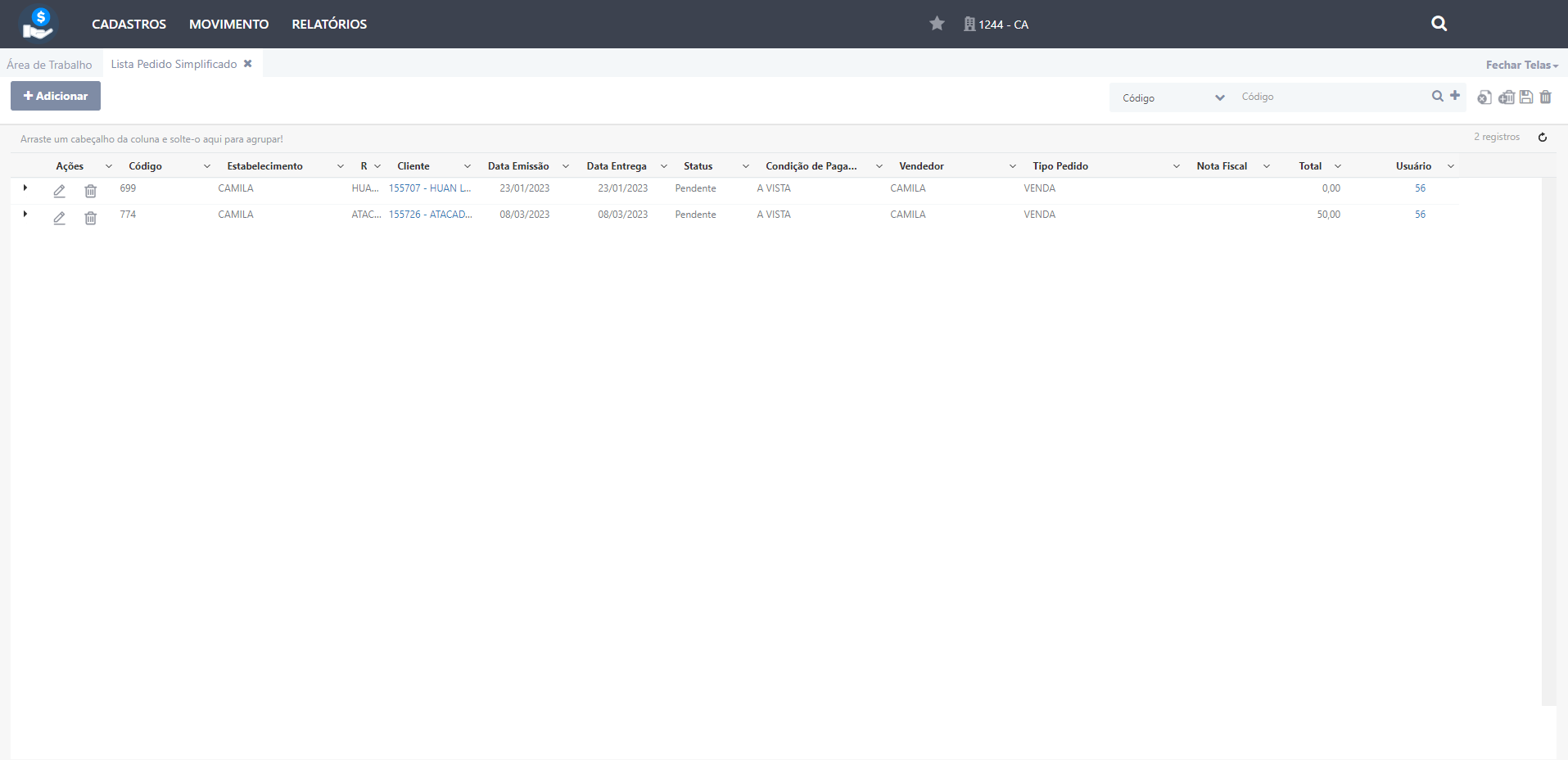
Task: Run filter search with the magnifier icon
Action: [1437, 96]
